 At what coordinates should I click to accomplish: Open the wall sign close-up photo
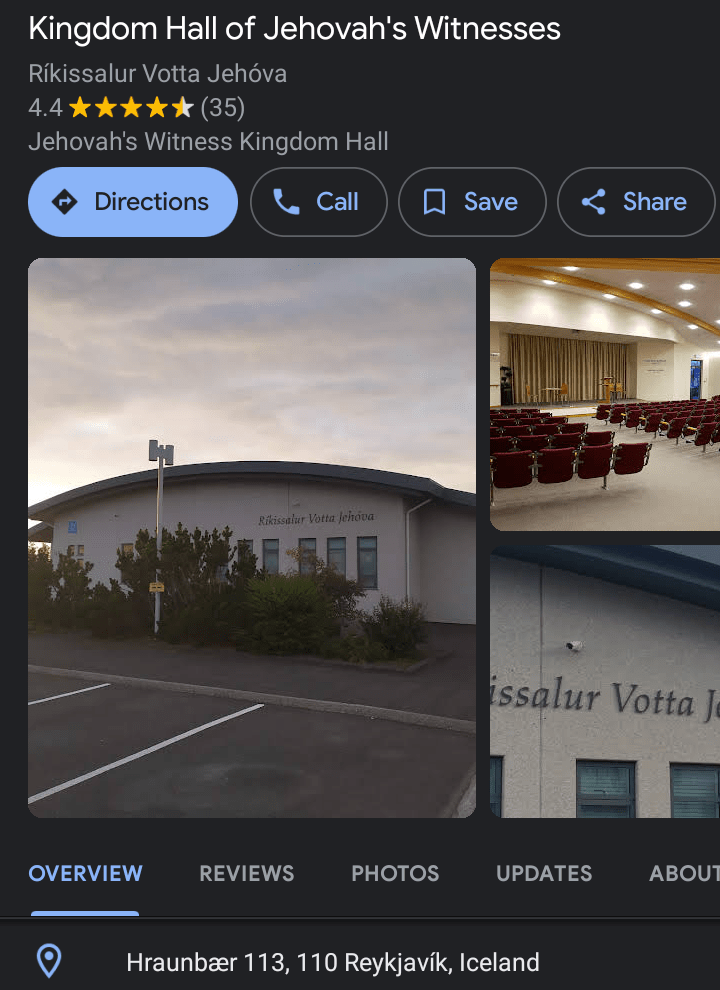point(605,681)
